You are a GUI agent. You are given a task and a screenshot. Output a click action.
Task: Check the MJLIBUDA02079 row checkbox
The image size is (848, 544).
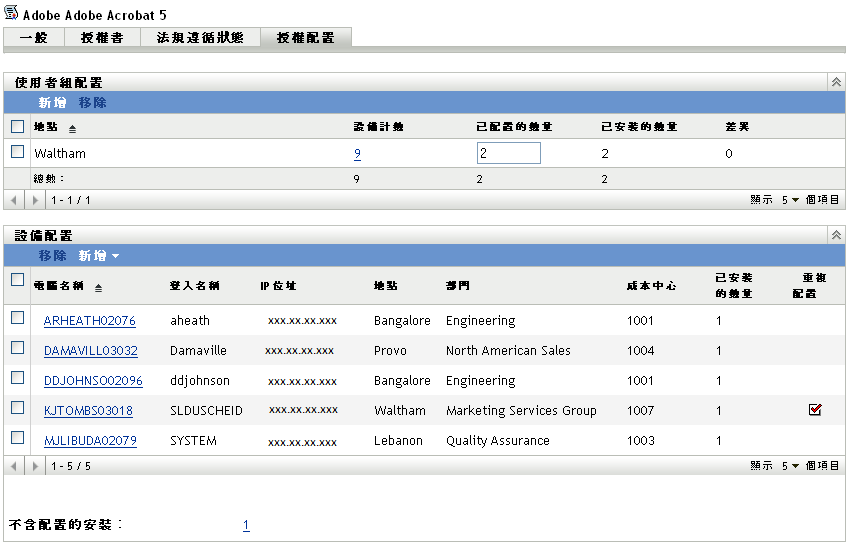(x=17, y=437)
